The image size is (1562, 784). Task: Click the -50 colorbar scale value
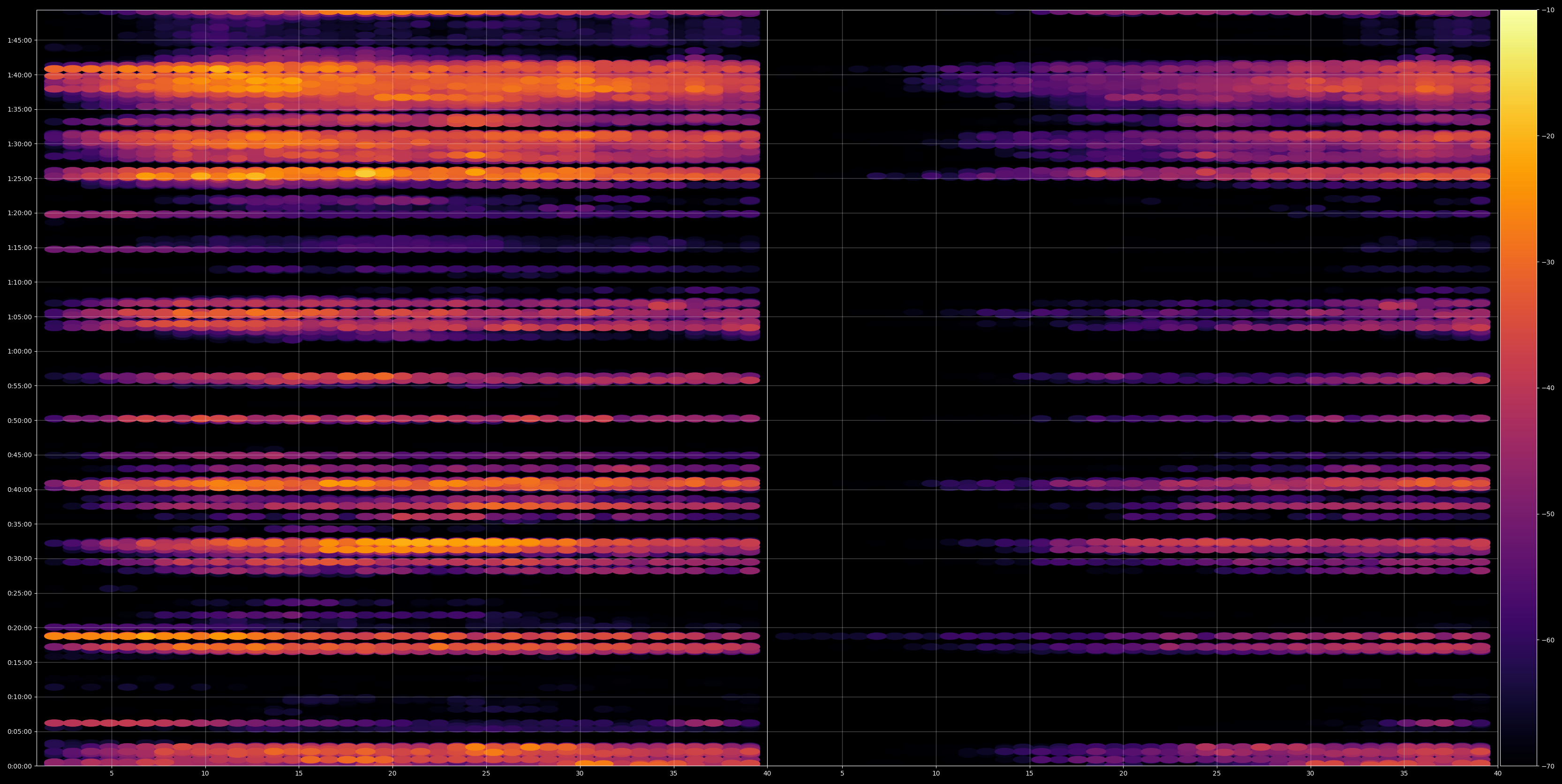(1548, 514)
